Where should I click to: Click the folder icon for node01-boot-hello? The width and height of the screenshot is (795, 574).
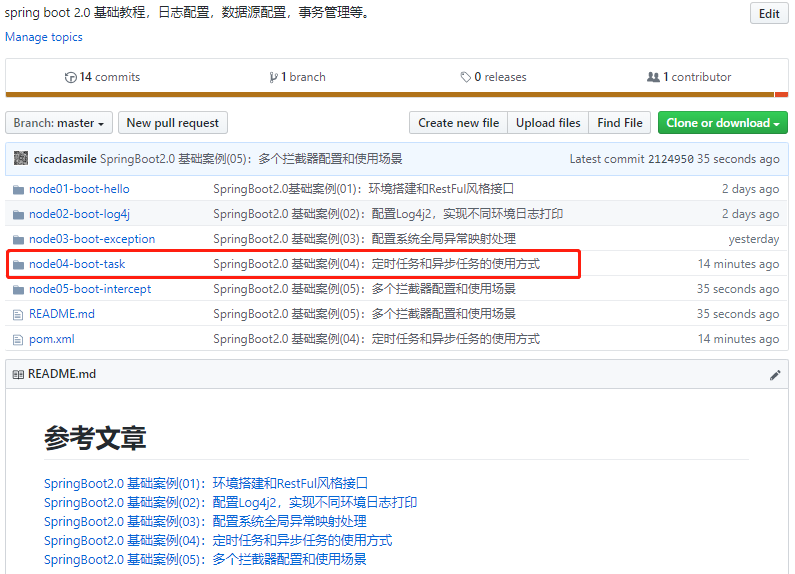(x=18, y=190)
